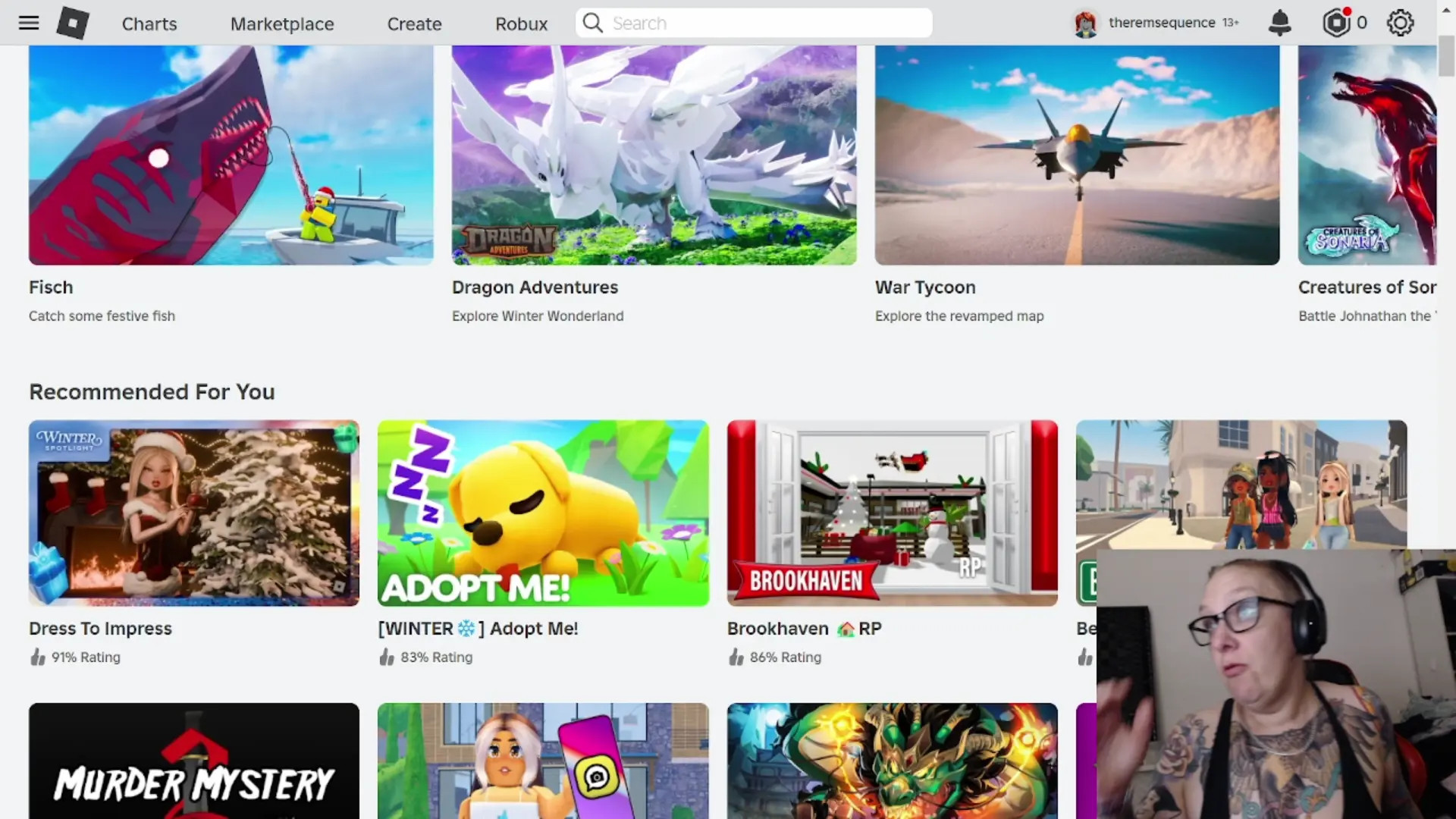Click the [WINTER] Adopt Me! title
The image size is (1456, 819).
point(478,629)
